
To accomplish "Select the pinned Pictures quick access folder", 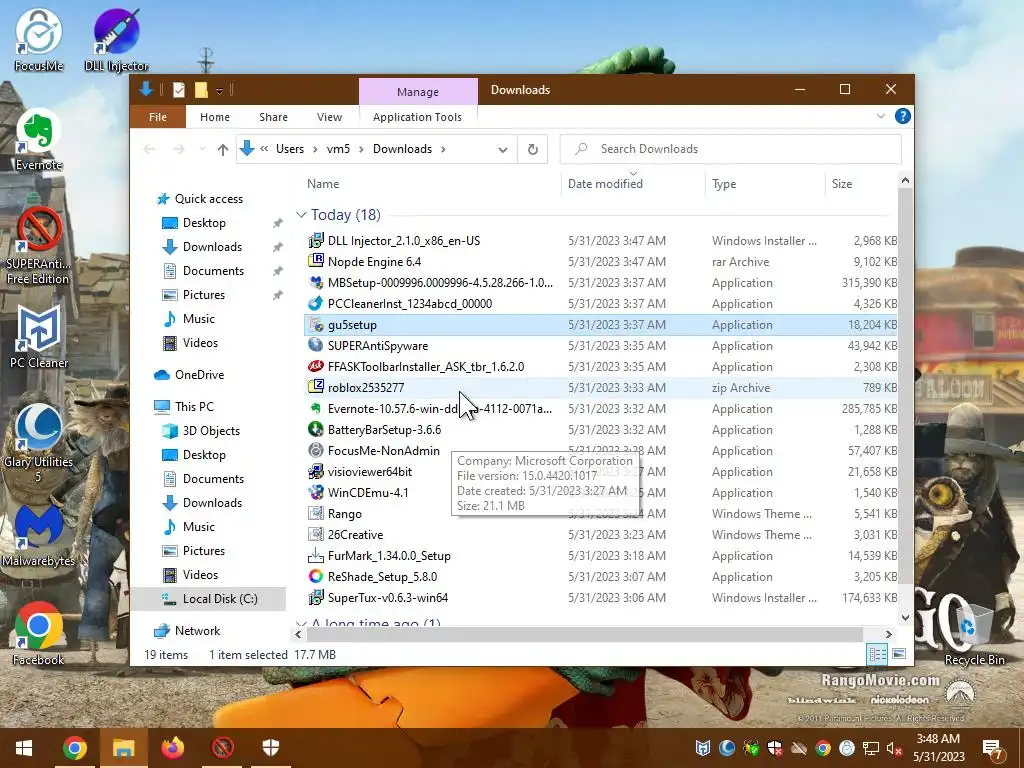I will 204,295.
